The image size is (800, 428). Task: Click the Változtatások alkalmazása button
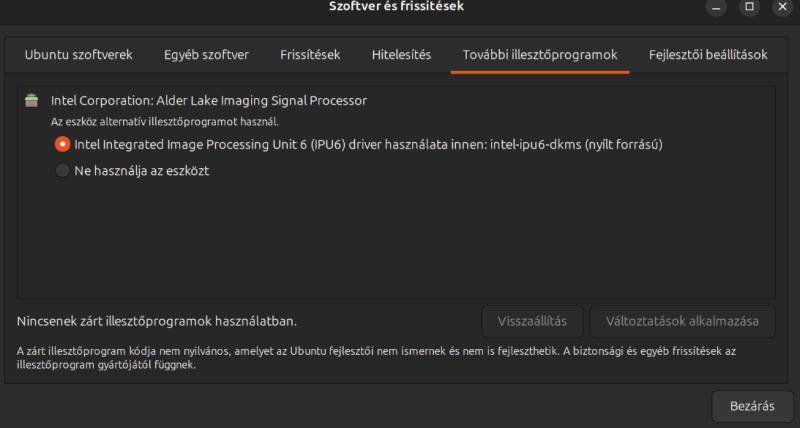tap(682, 321)
